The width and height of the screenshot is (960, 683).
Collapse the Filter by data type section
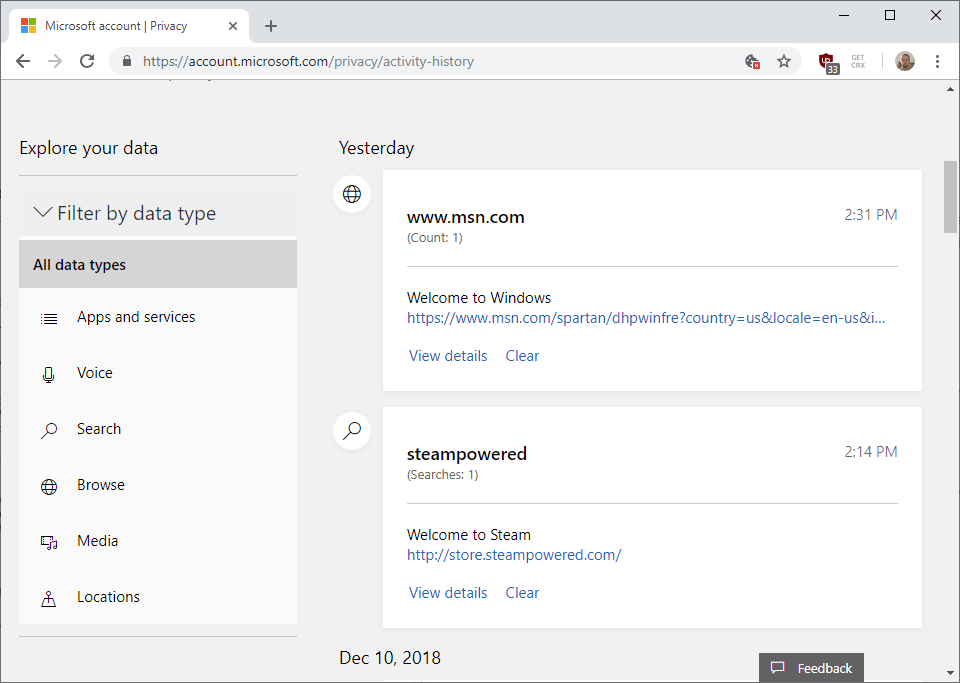43,212
